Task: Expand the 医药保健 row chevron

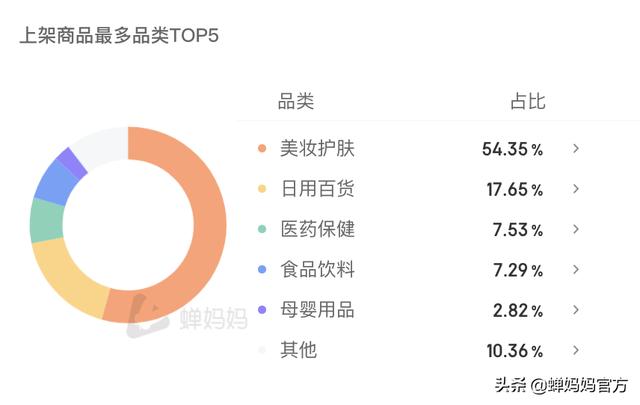Action: (x=576, y=229)
